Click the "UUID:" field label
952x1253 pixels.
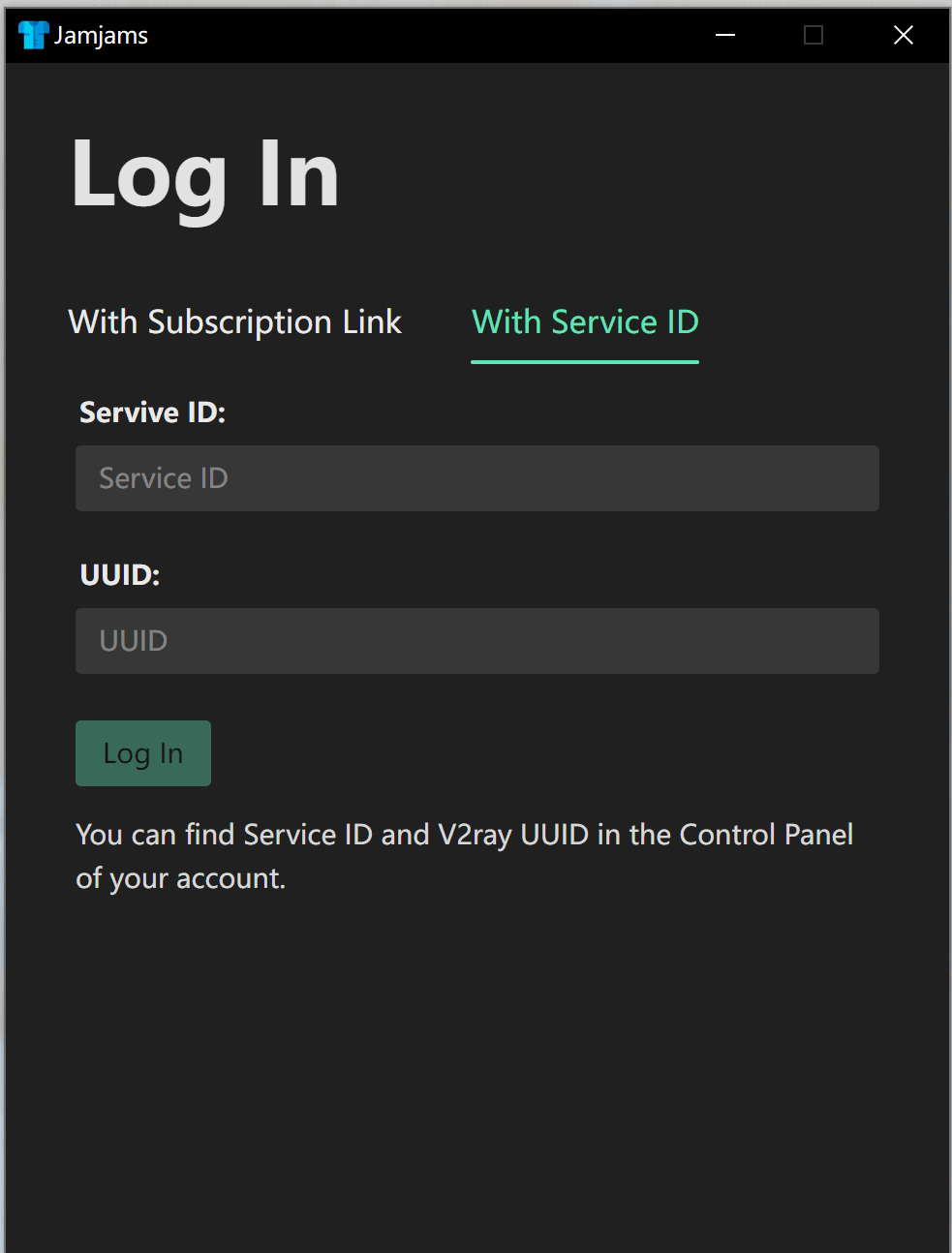tap(119, 575)
